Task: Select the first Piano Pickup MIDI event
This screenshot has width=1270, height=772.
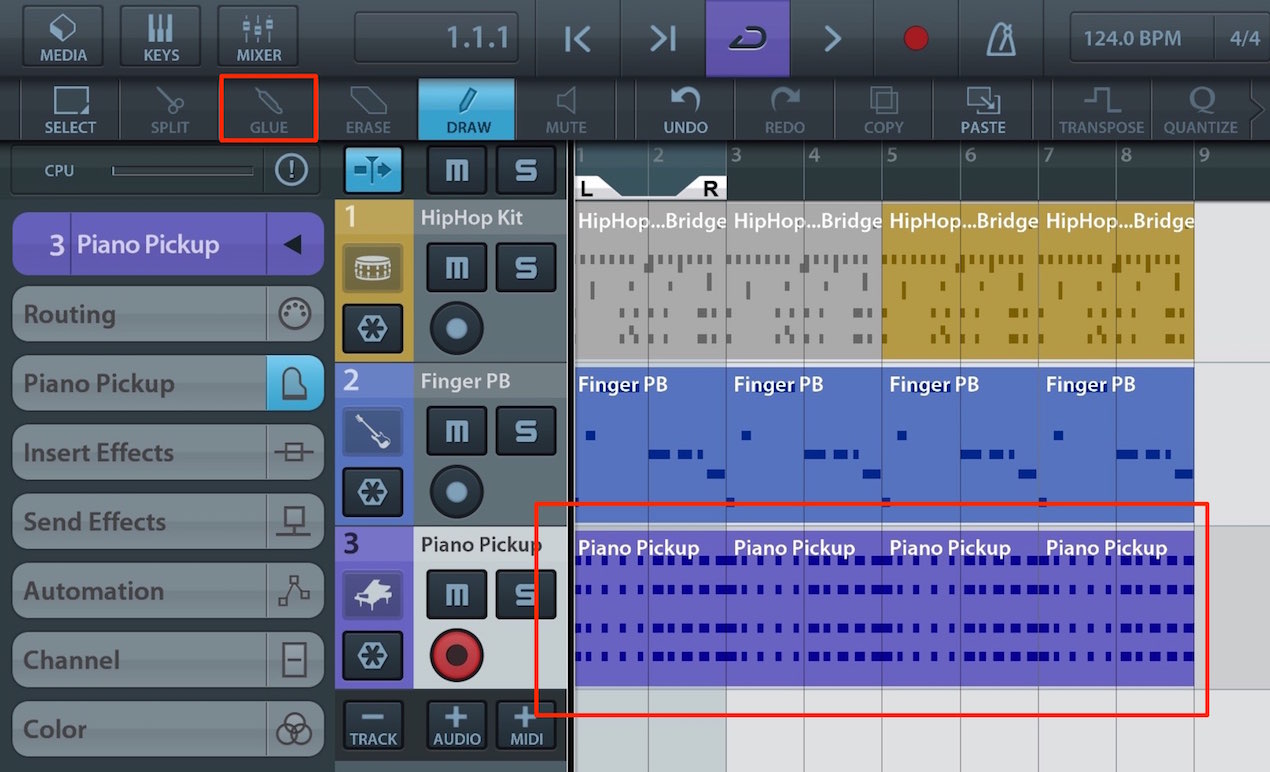Action: coord(651,608)
